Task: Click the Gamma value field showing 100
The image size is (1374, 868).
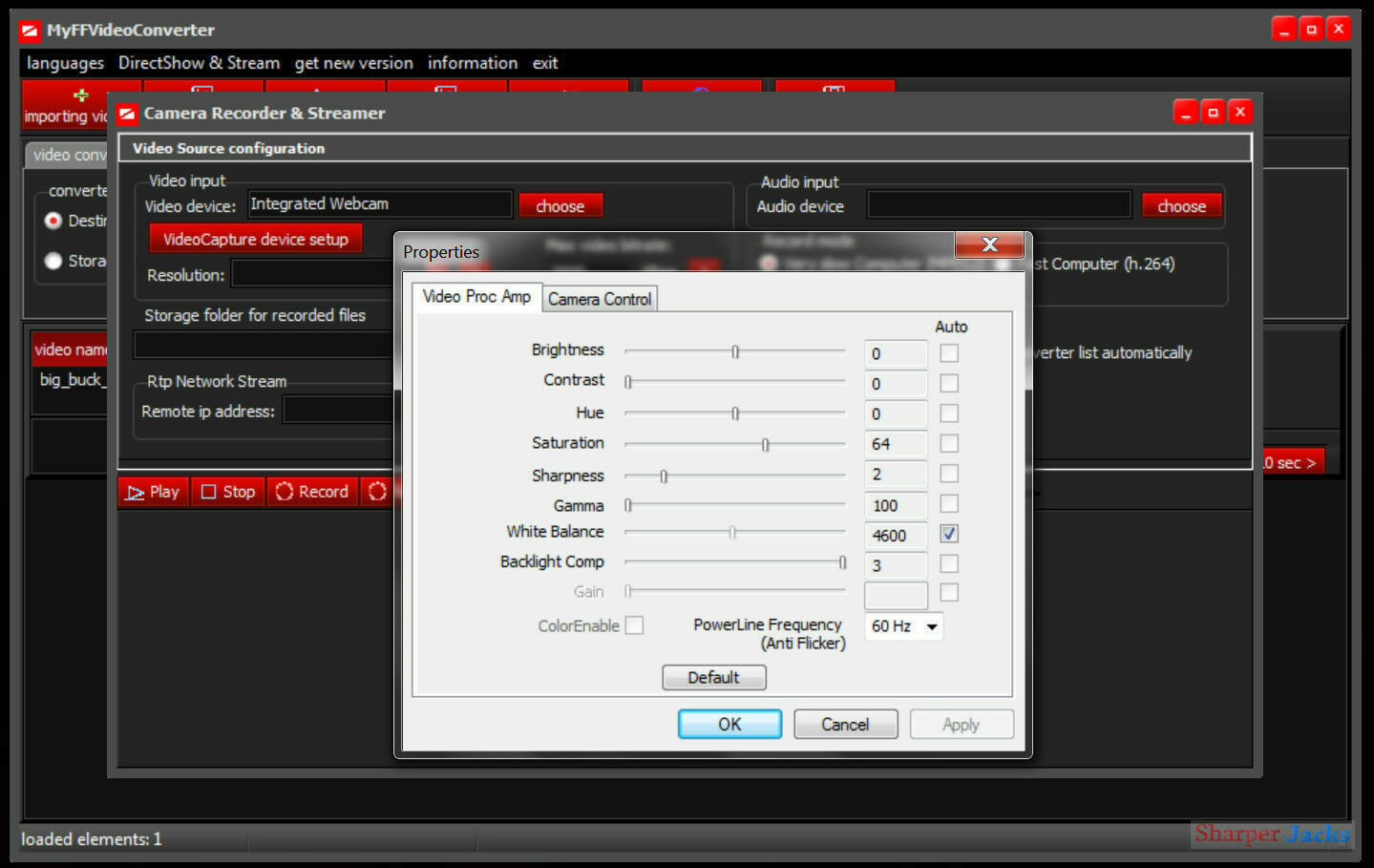Action: click(x=896, y=505)
